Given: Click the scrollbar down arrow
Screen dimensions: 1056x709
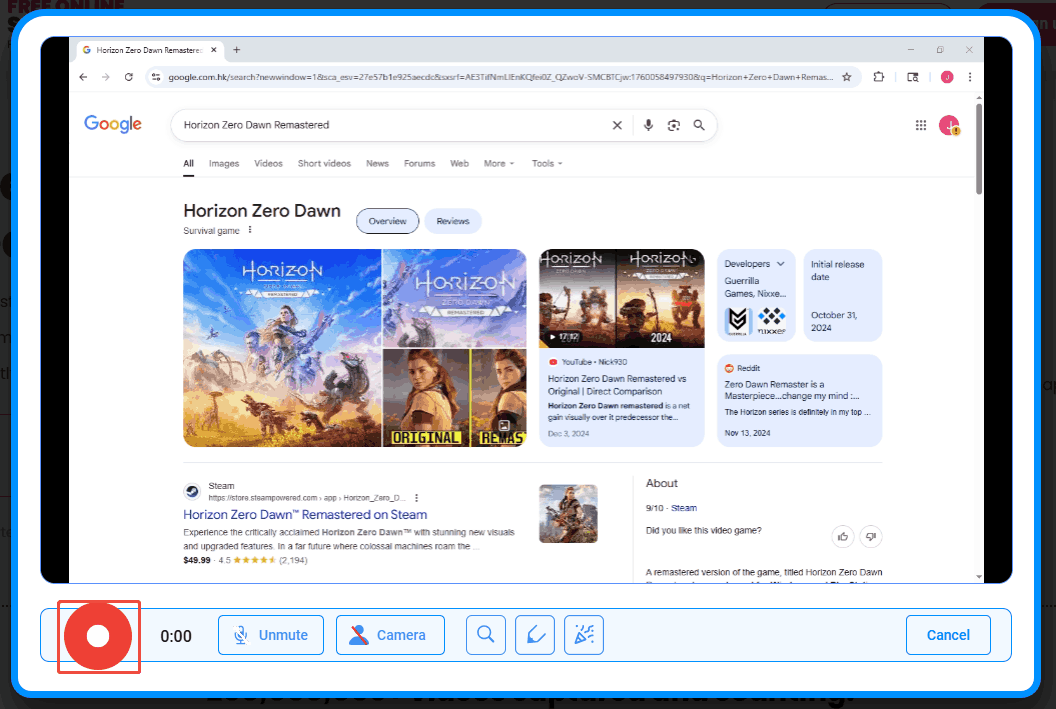Looking at the screenshot, I should coord(979,577).
